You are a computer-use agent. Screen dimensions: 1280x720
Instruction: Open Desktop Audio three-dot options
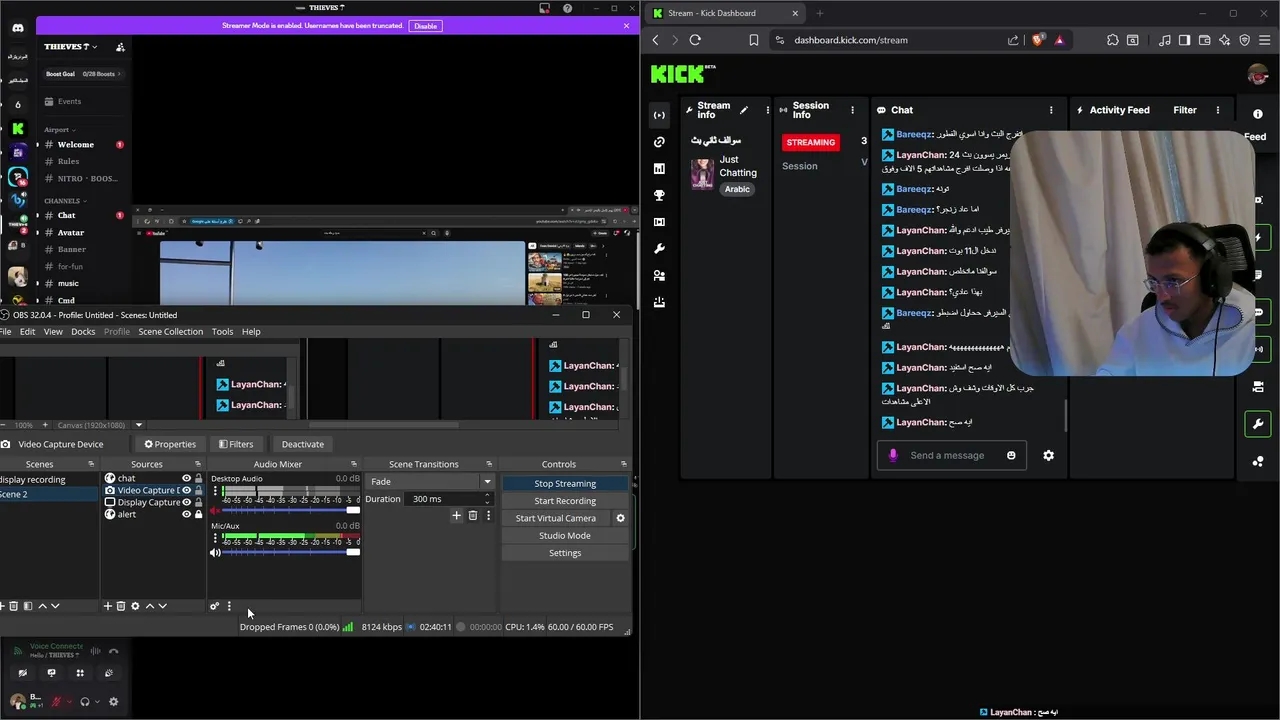coord(215,491)
